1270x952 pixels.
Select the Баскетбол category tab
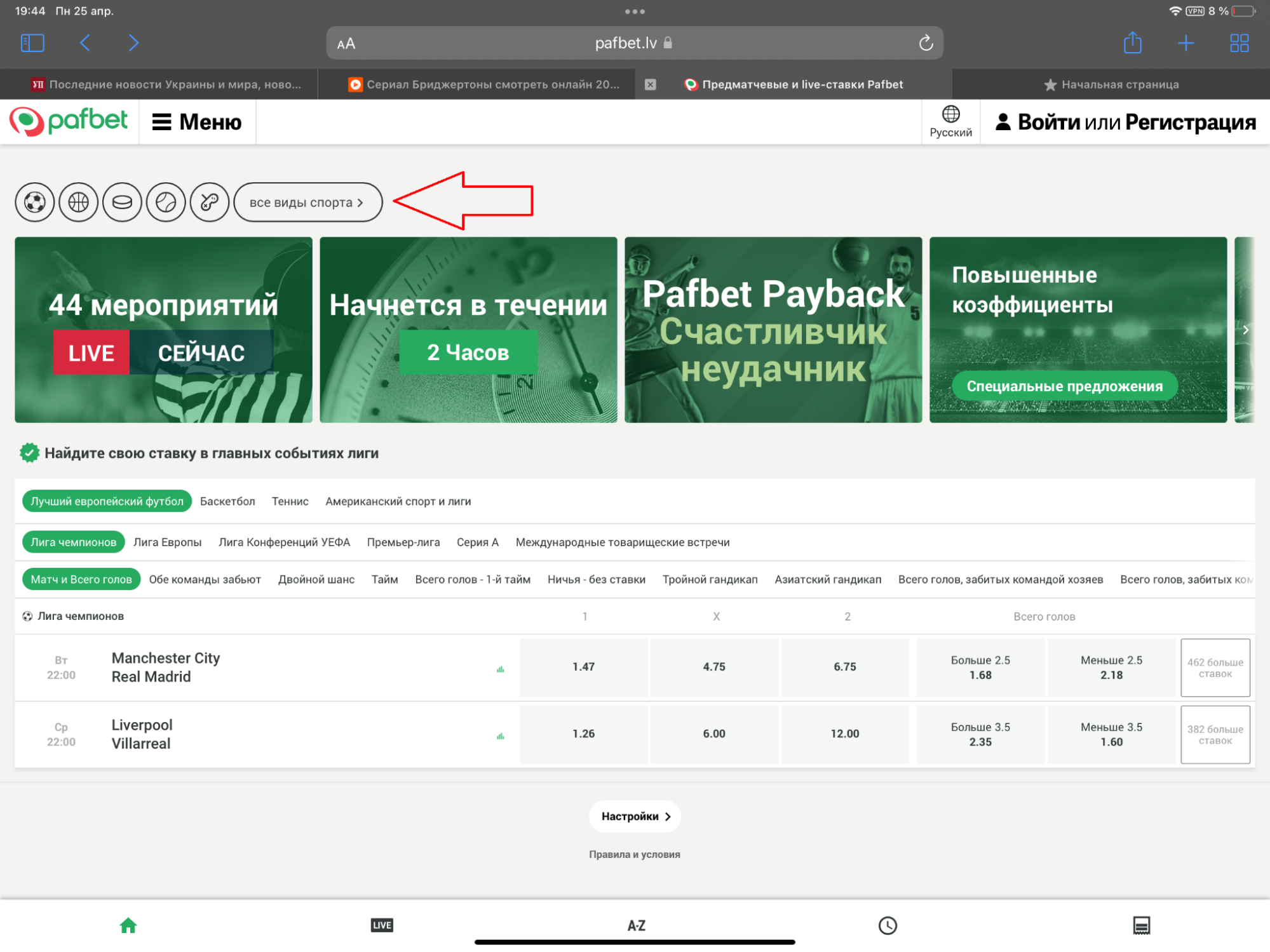[227, 501]
